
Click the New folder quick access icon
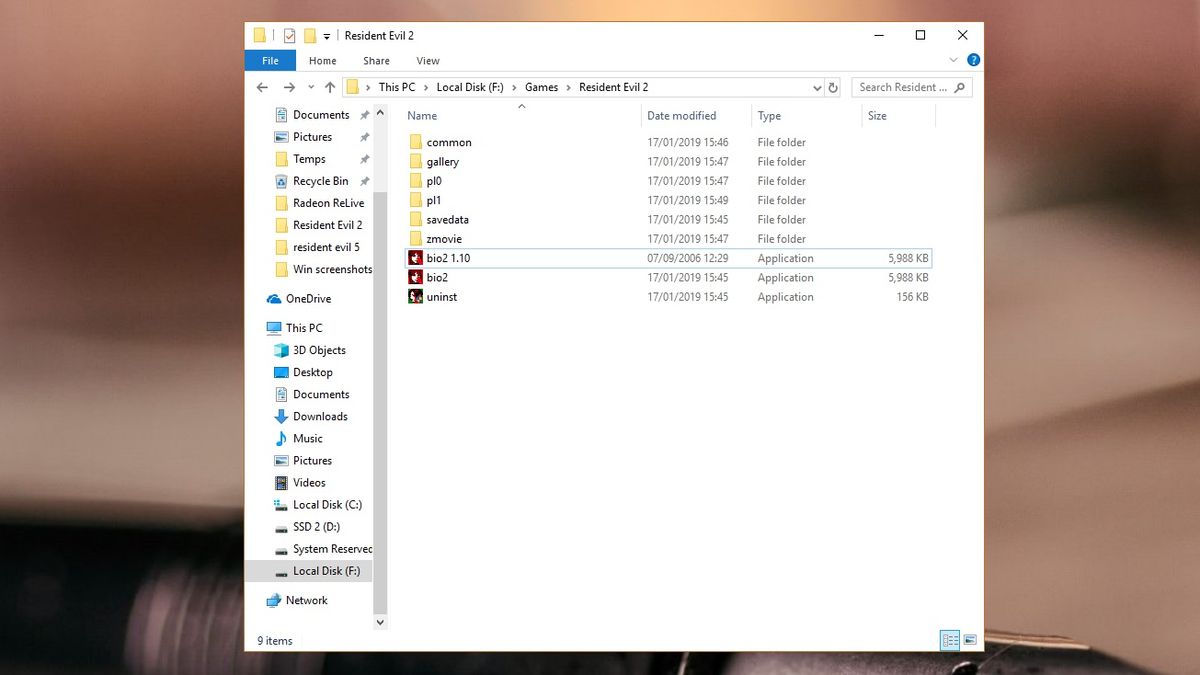point(310,36)
